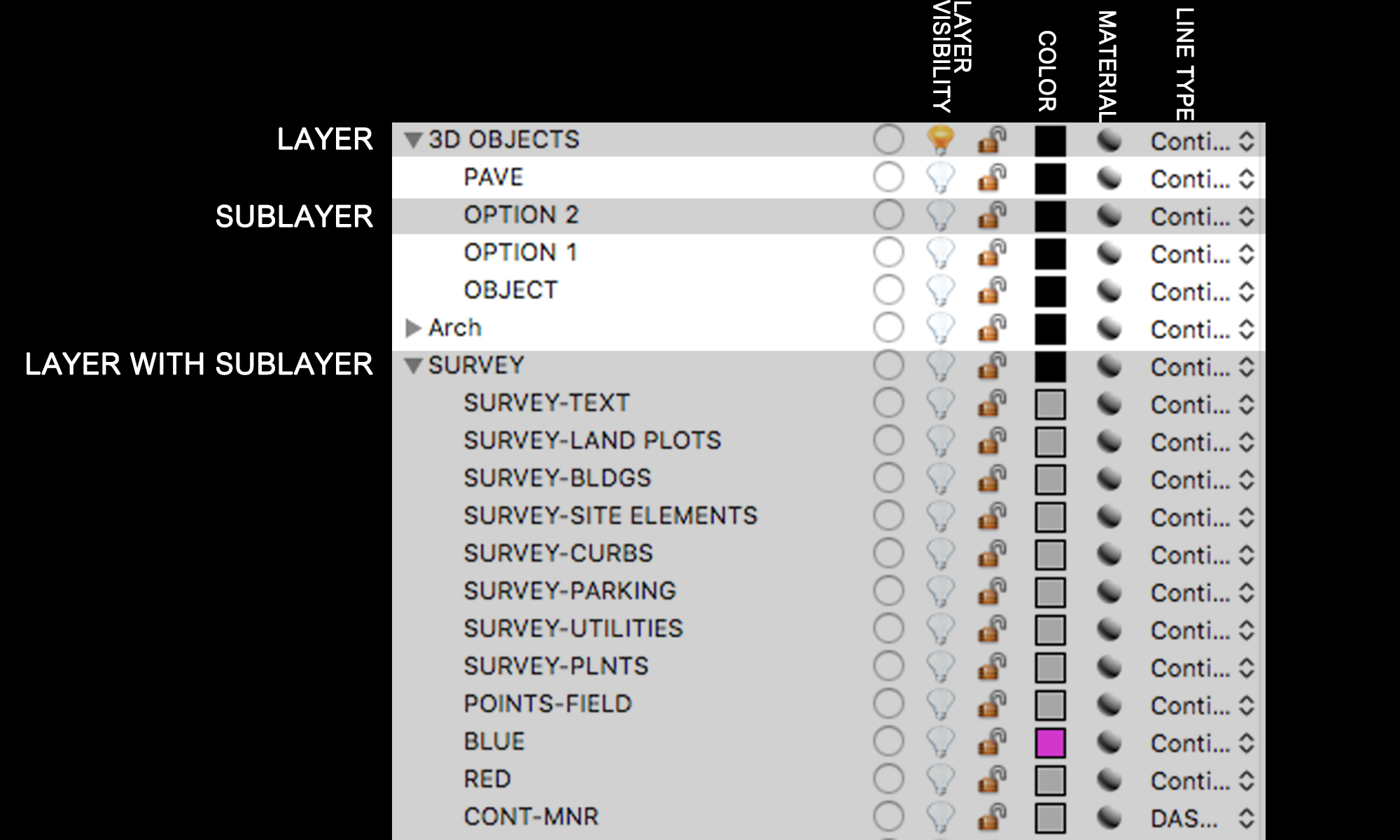Select the SURVEY-PLNTS layer name
The height and width of the screenshot is (840, 1400).
click(x=556, y=666)
